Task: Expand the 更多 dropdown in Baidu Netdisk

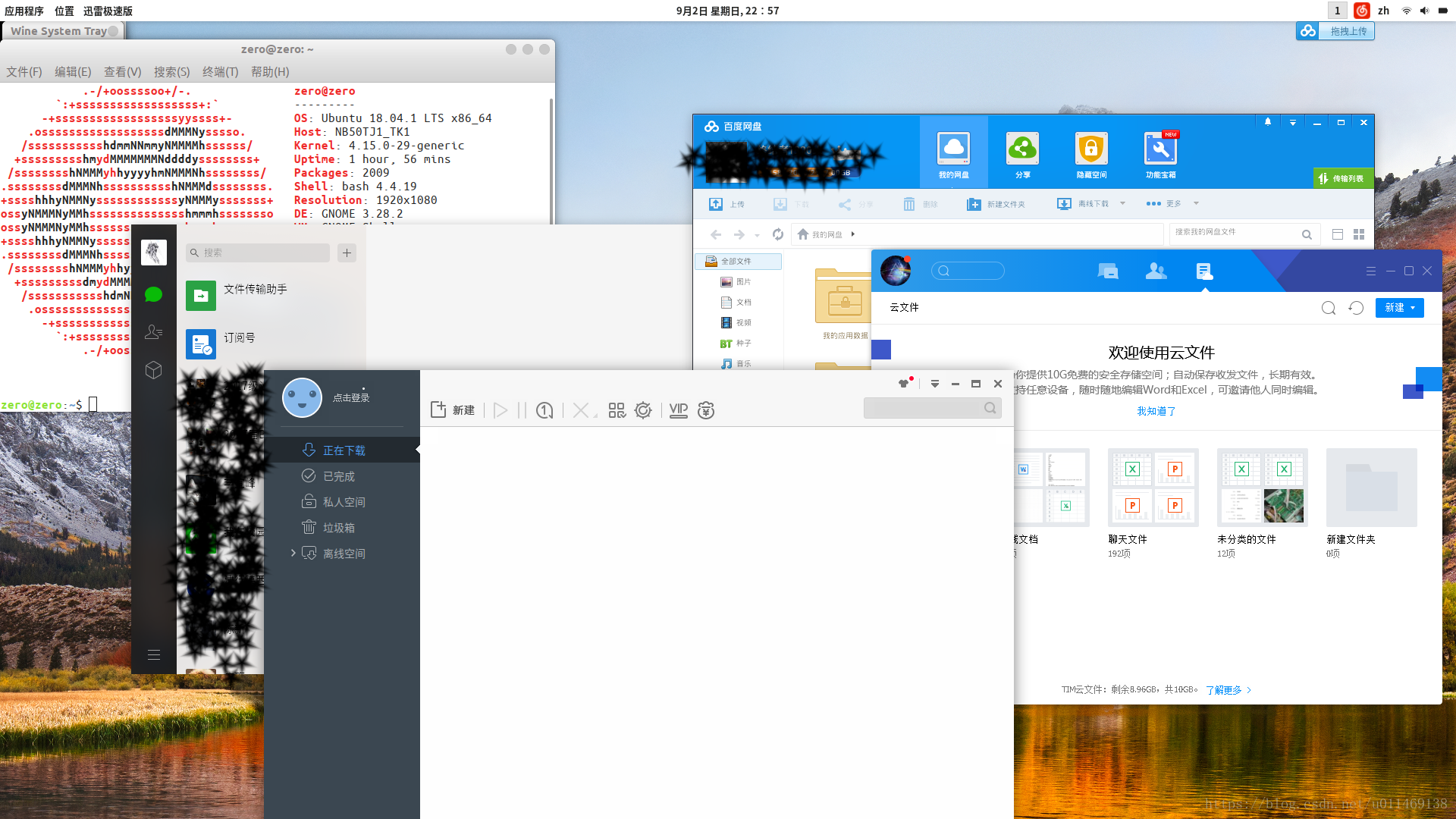Action: coord(1196,203)
